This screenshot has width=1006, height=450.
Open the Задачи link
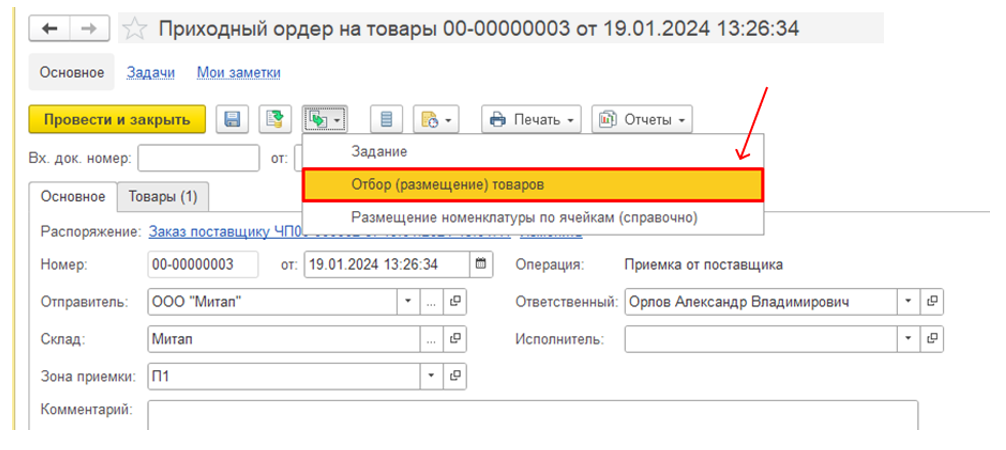(x=151, y=73)
